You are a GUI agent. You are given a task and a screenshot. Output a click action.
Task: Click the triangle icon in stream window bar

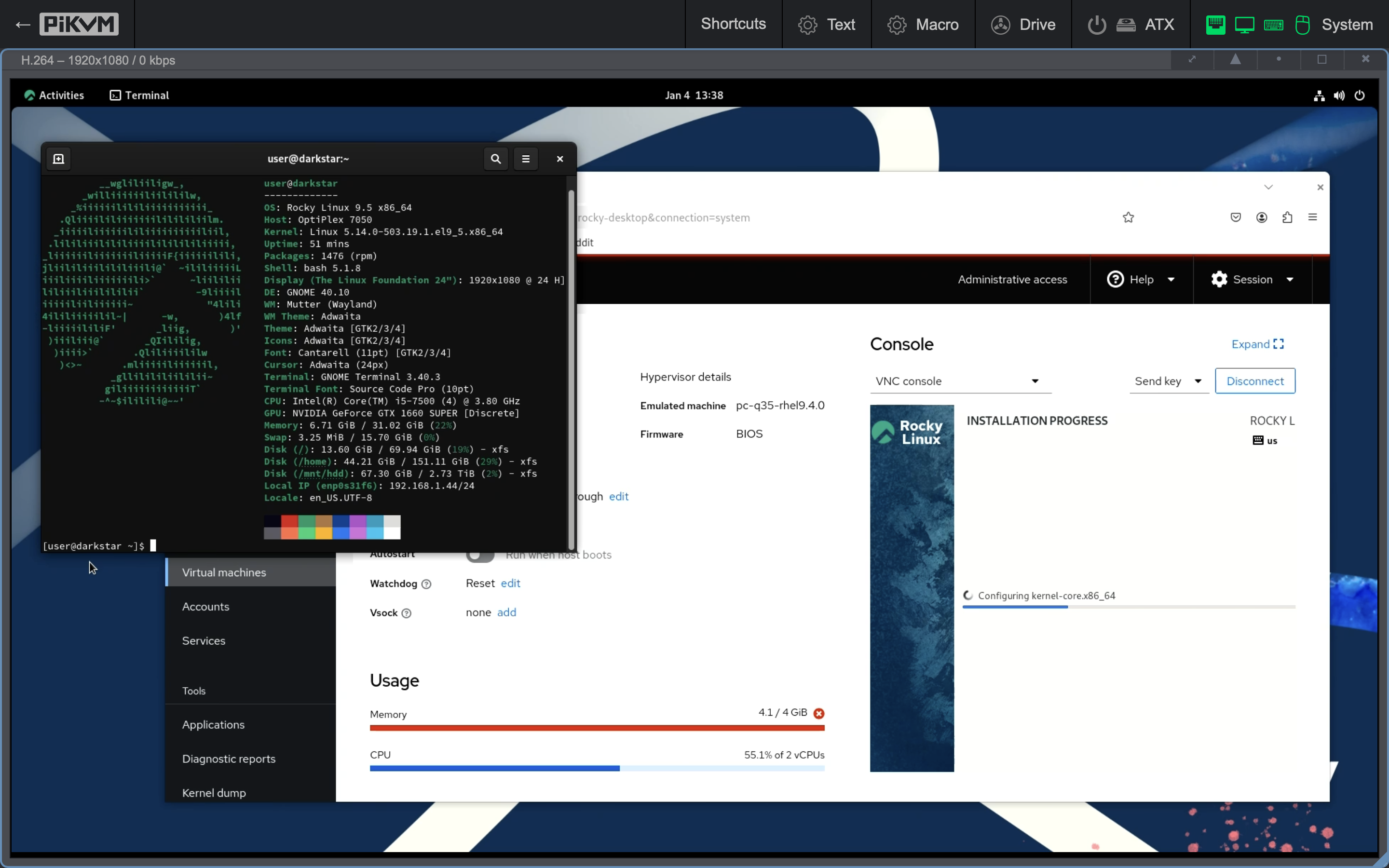pos(1235,59)
